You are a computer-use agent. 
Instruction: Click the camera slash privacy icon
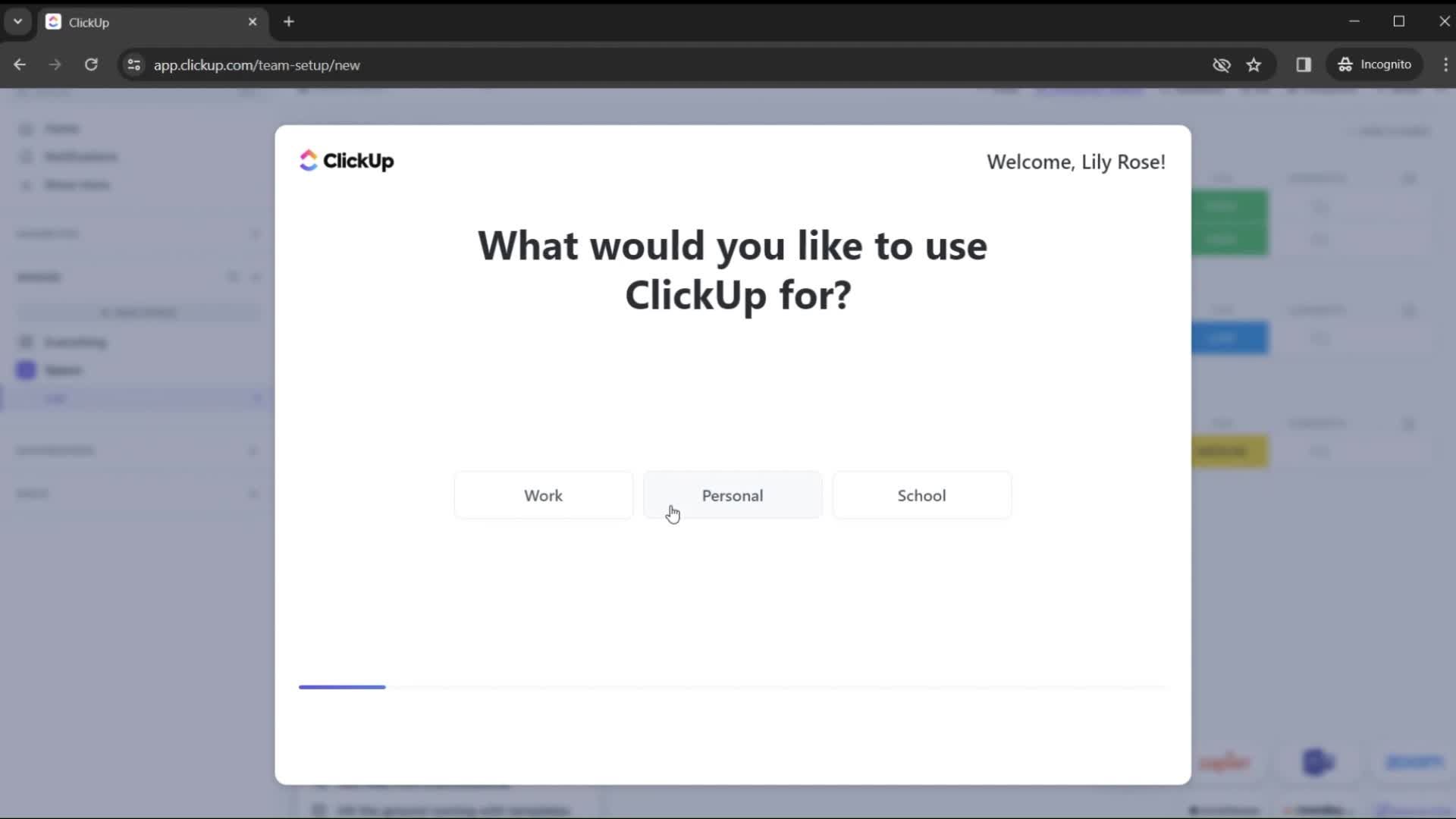tap(1221, 64)
